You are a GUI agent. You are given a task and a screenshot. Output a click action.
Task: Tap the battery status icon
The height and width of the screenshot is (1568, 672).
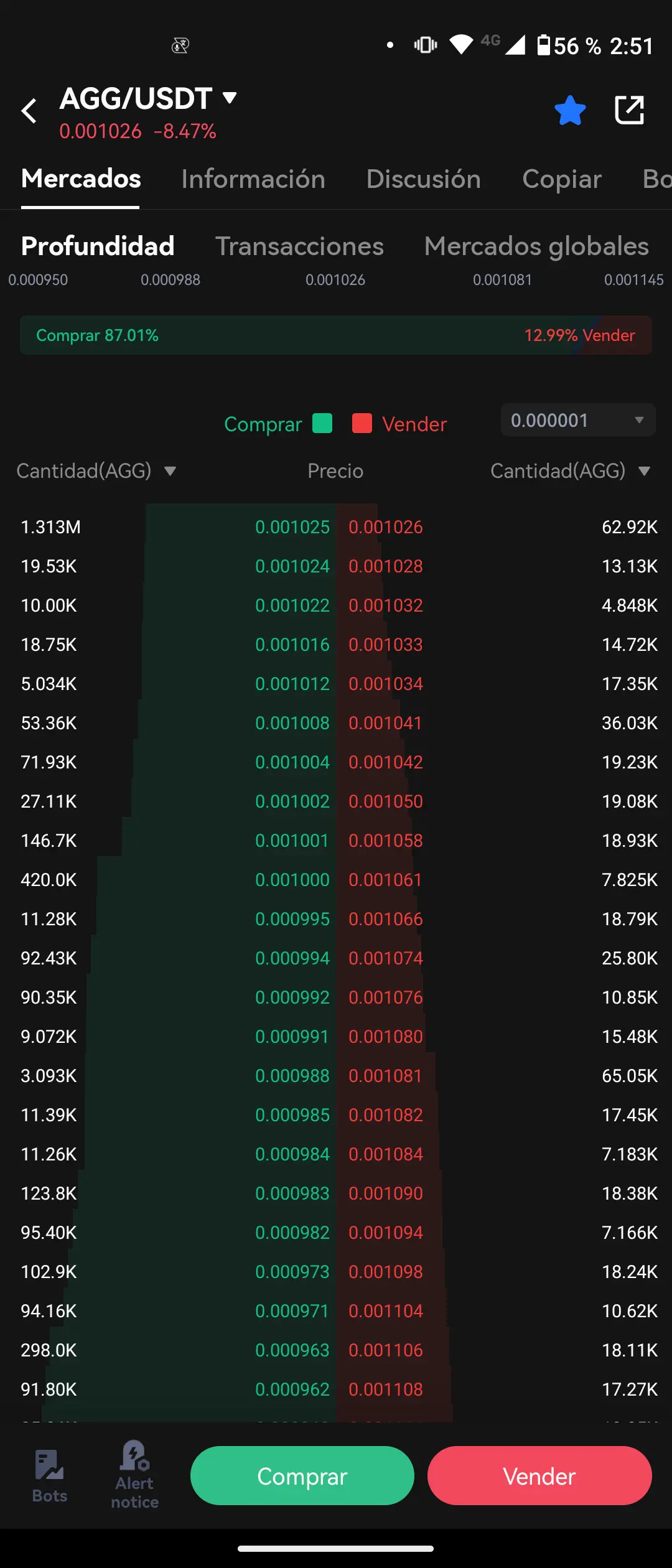[544, 45]
